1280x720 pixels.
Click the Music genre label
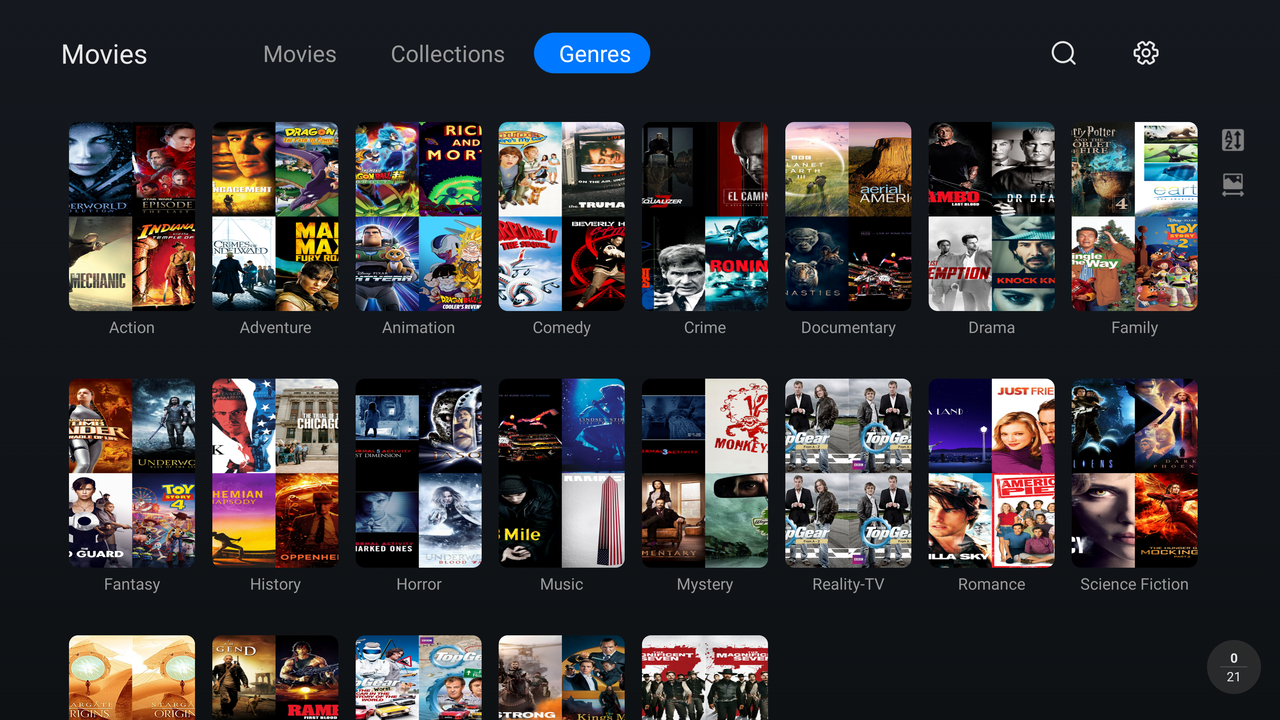562,585
